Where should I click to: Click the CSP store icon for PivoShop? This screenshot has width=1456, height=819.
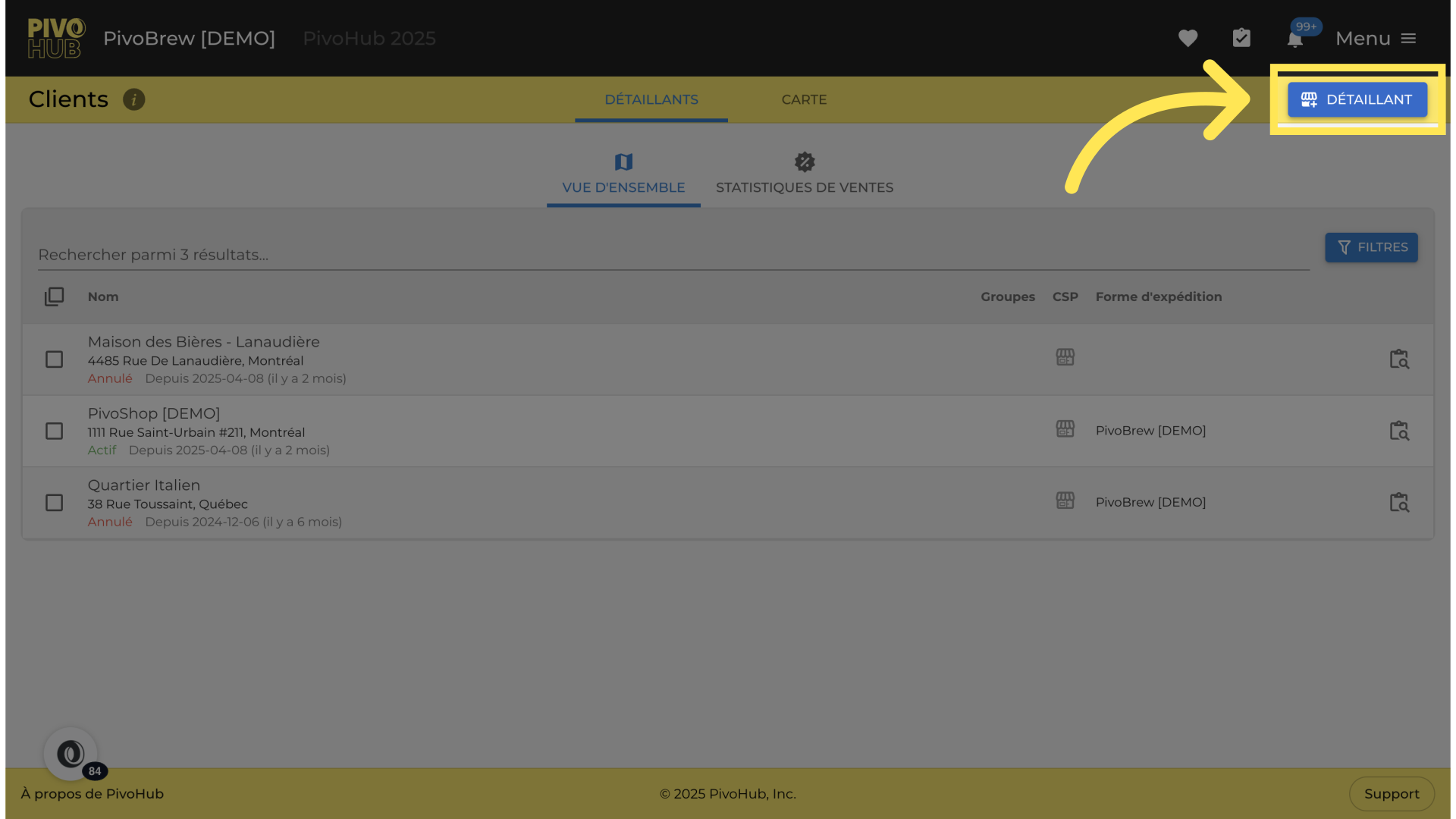1065,429
